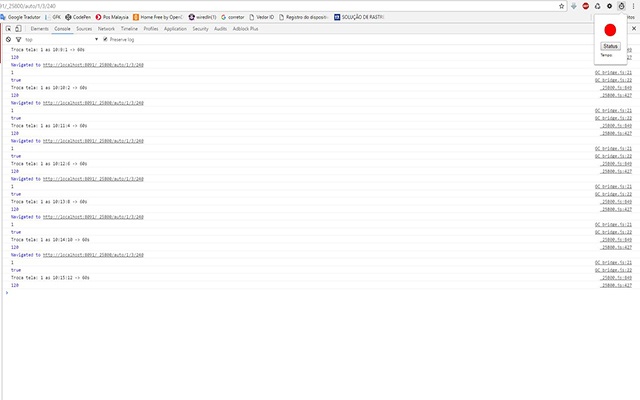Go to the Network tab
640x400 pixels.
point(106,29)
